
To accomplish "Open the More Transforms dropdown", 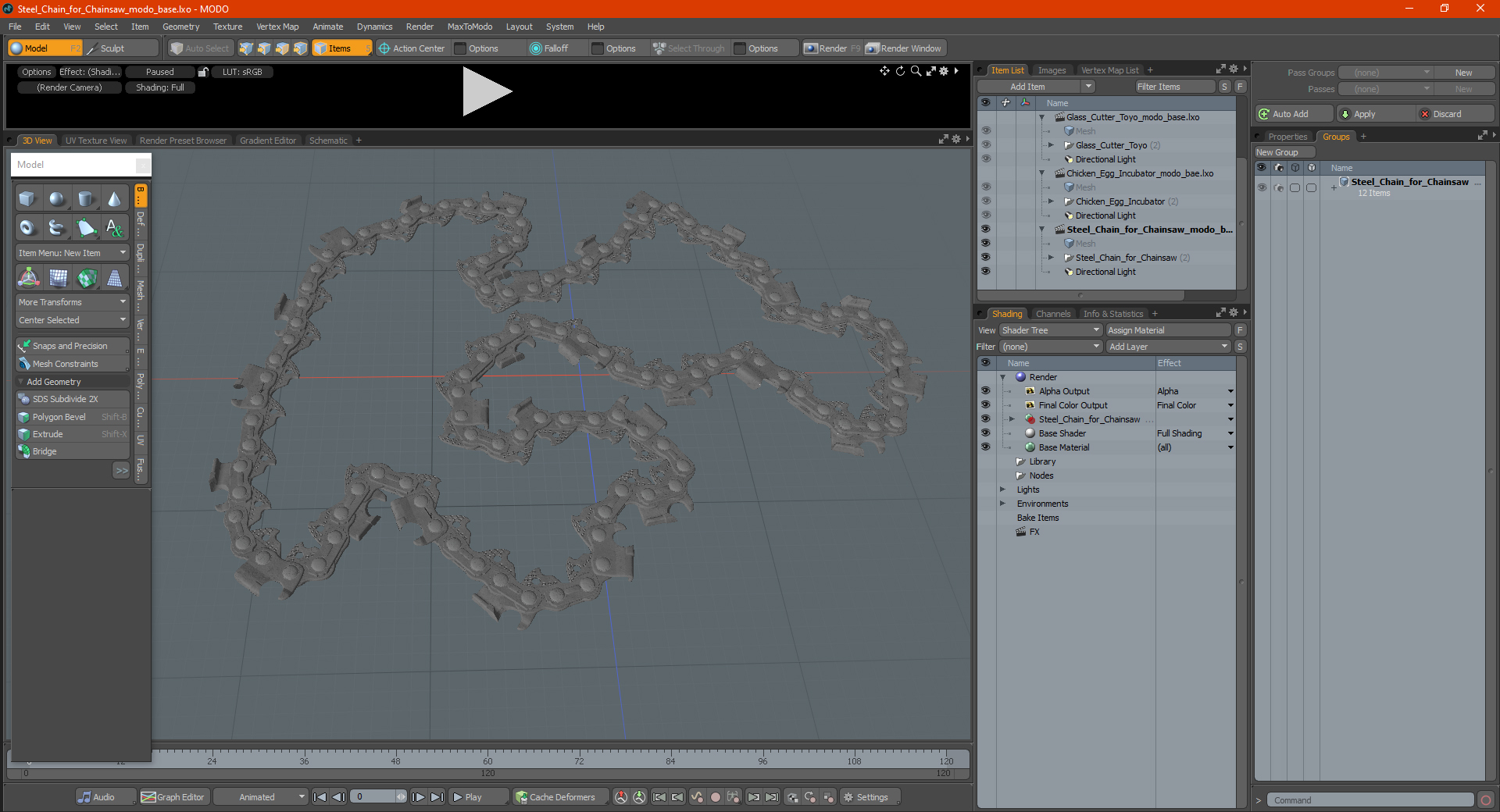I will point(73,302).
